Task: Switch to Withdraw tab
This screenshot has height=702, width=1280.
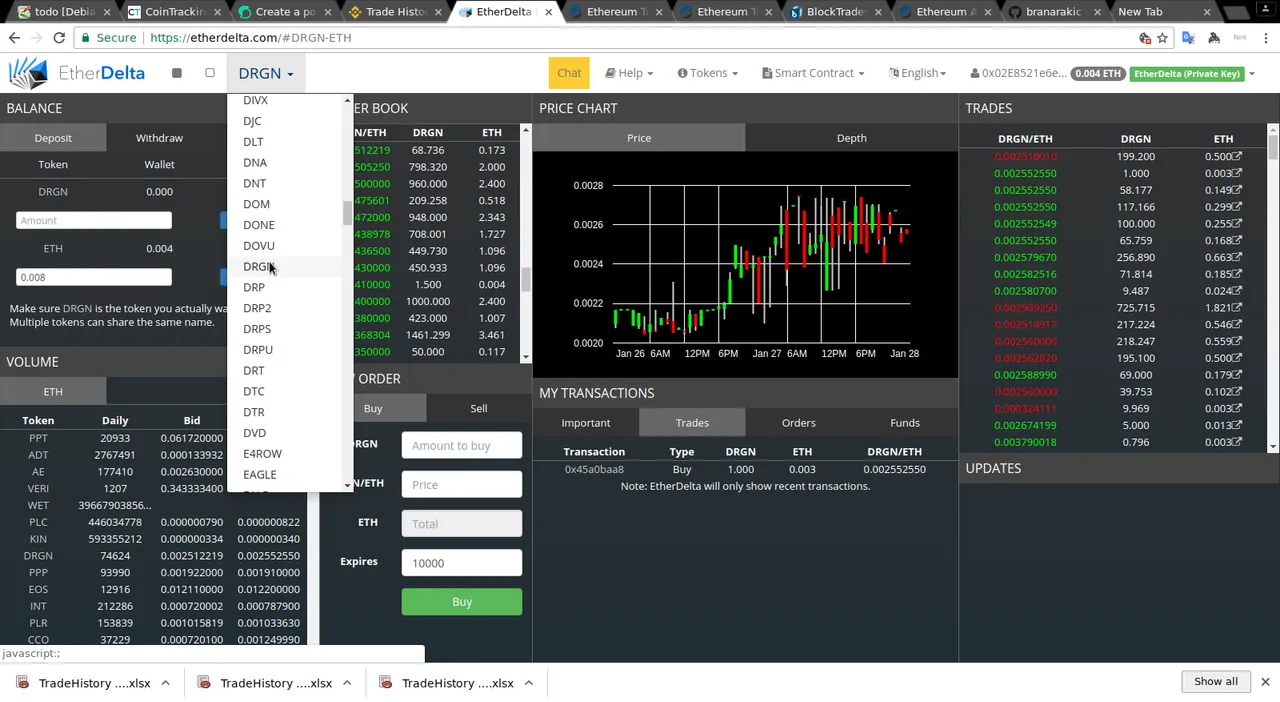Action: point(159,138)
